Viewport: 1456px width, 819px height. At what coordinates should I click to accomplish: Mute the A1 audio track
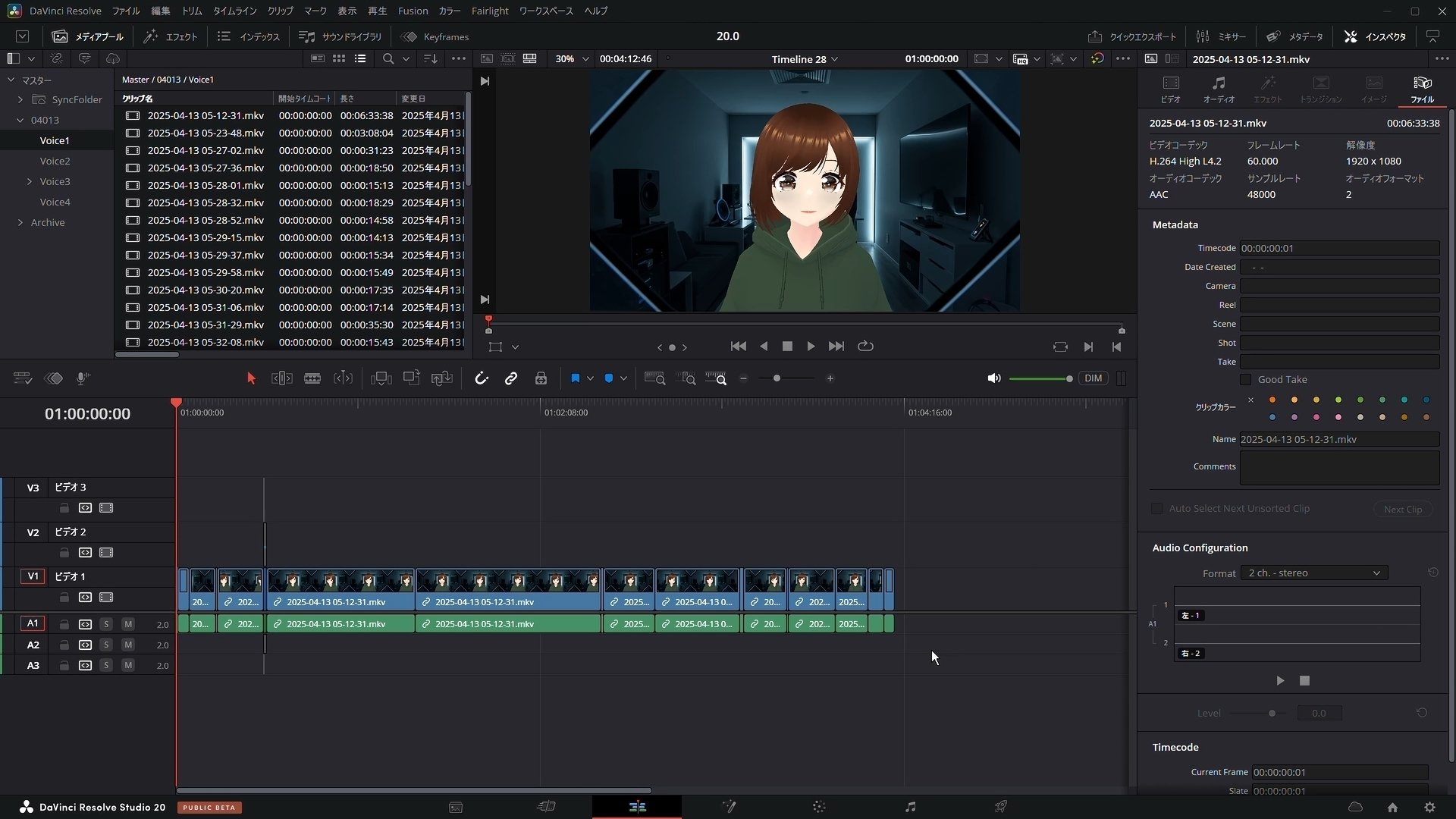(x=127, y=623)
